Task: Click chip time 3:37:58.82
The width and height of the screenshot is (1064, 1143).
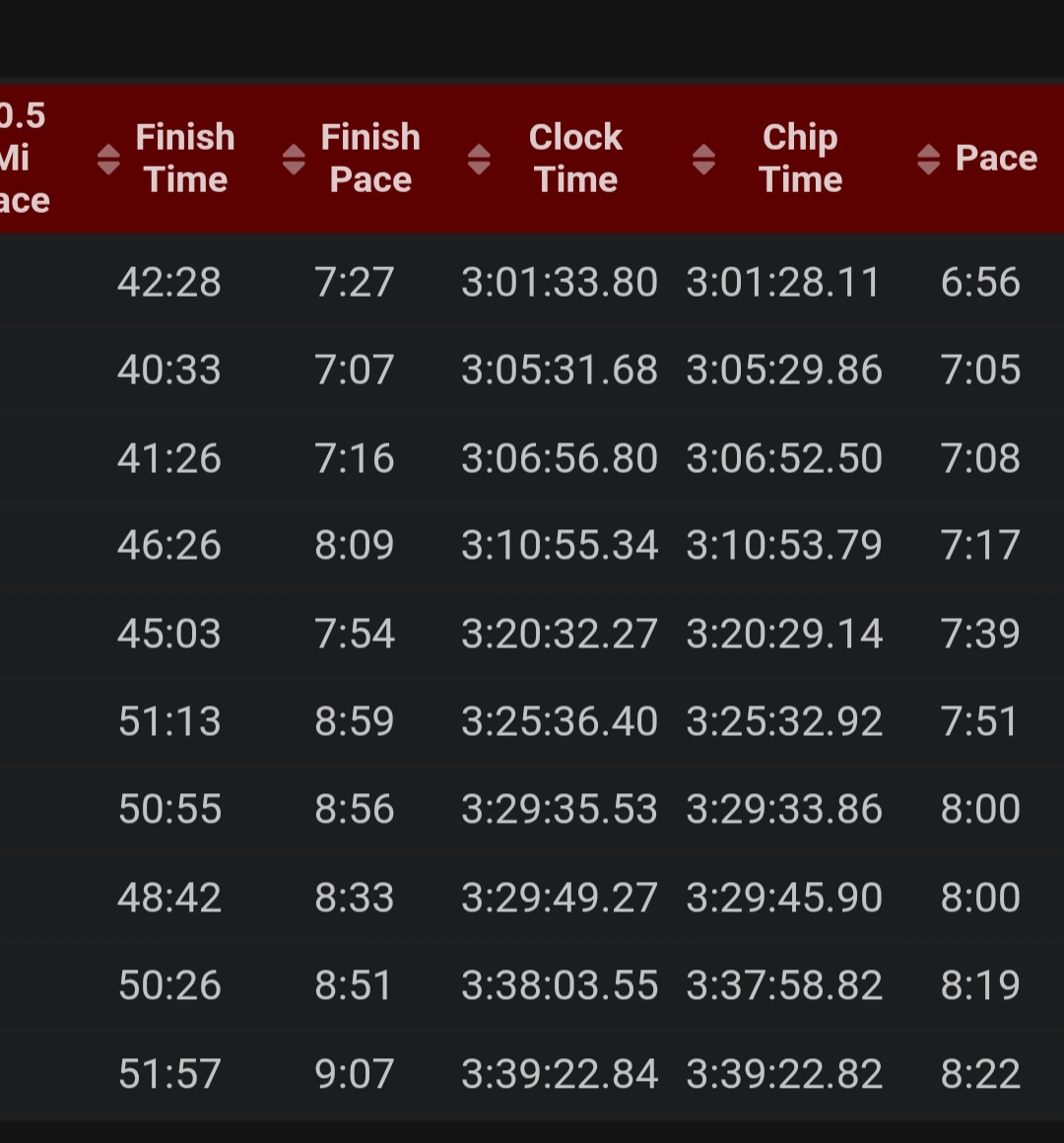Action: point(784,985)
